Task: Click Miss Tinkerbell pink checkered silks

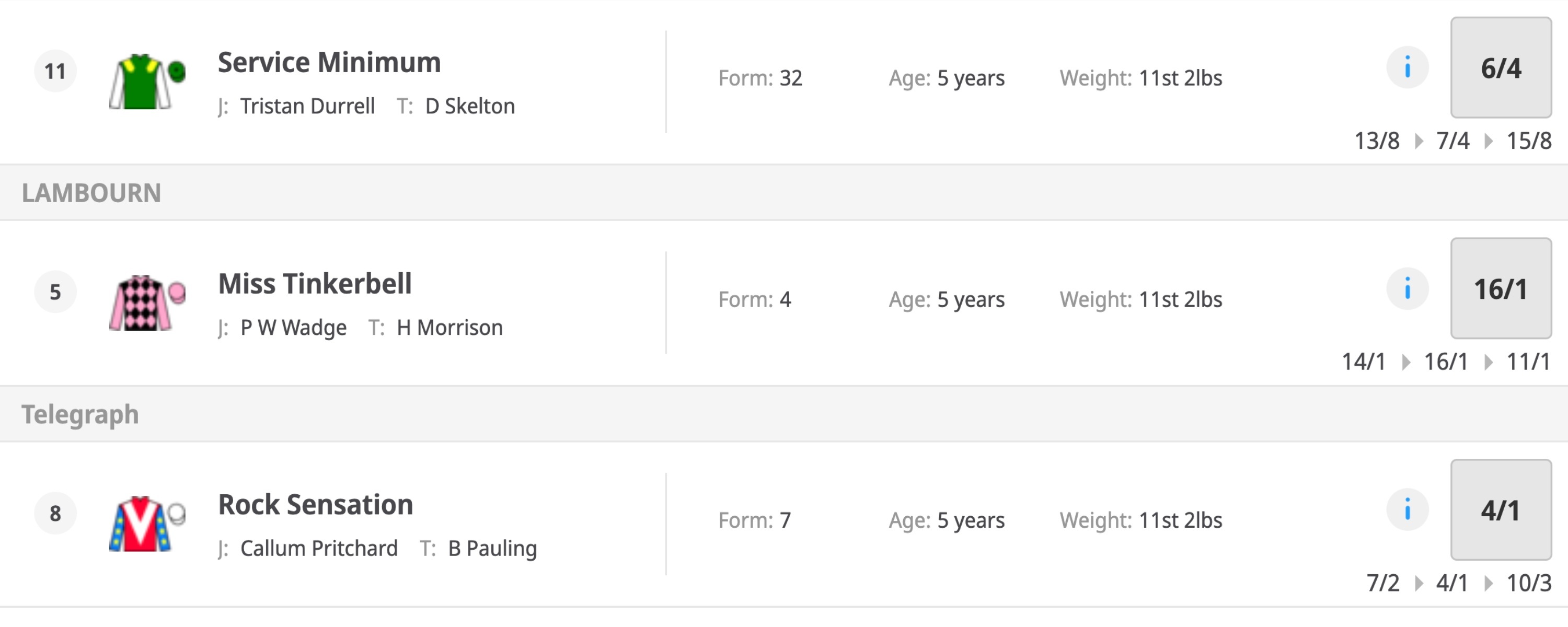Action: [146, 303]
